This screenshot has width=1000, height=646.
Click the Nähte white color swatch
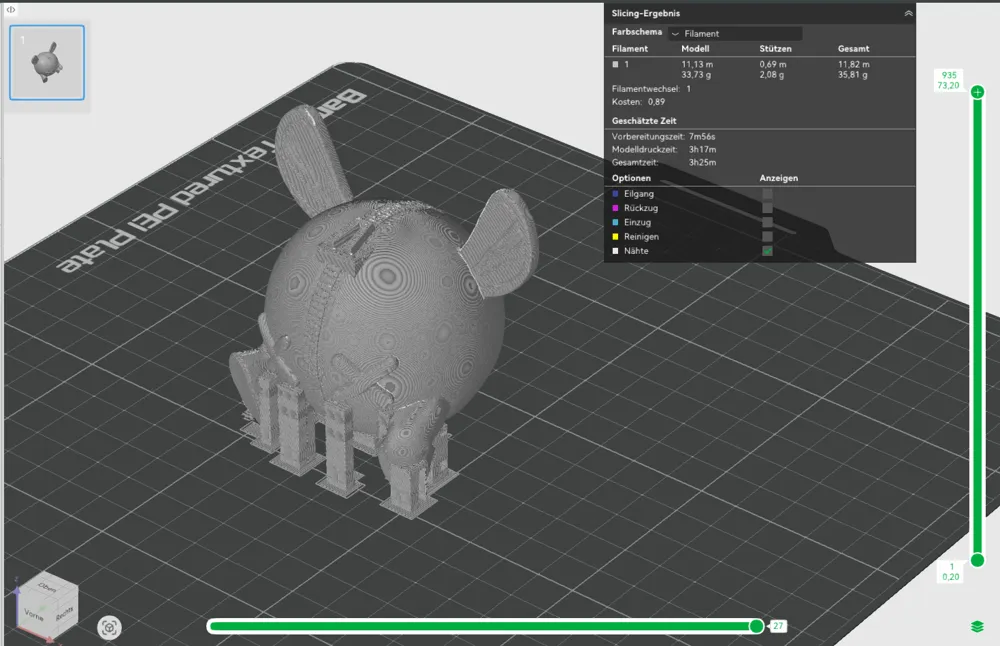(615, 251)
